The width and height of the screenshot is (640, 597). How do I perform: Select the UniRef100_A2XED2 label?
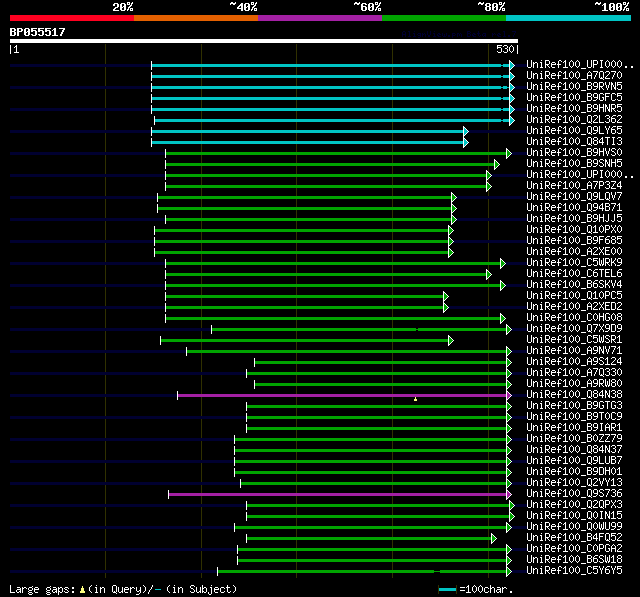pos(574,307)
